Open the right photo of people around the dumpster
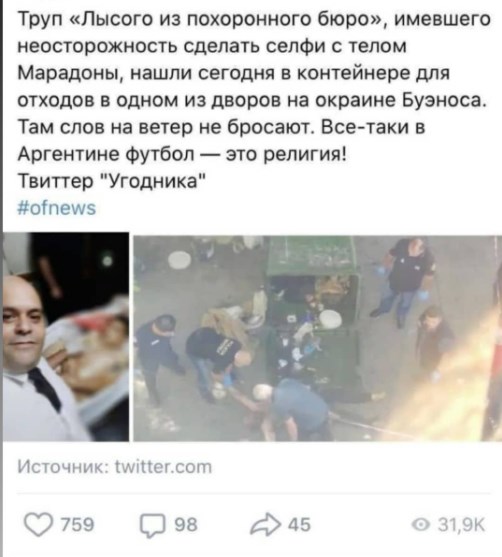This screenshot has height=557, width=502. coord(318,339)
